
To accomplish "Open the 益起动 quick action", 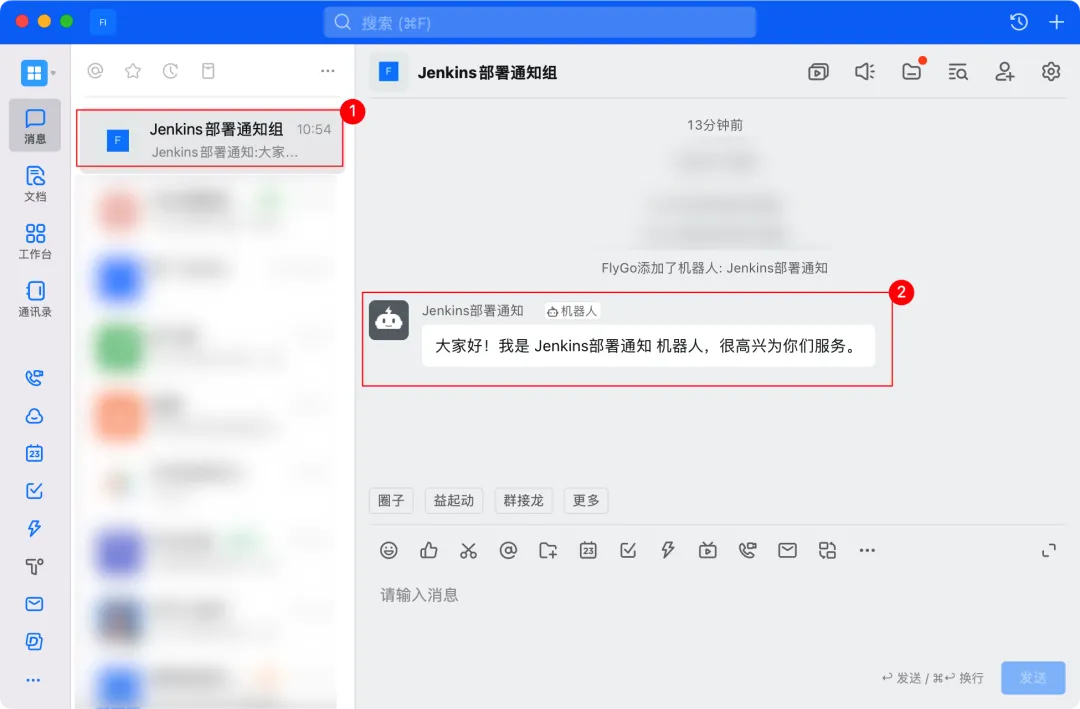I will [x=454, y=500].
